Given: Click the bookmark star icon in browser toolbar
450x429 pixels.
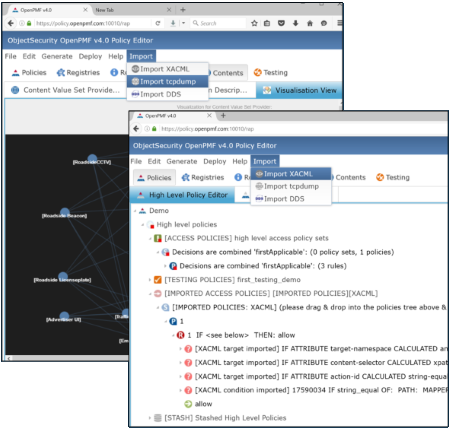Looking at the screenshot, I should point(254,23).
